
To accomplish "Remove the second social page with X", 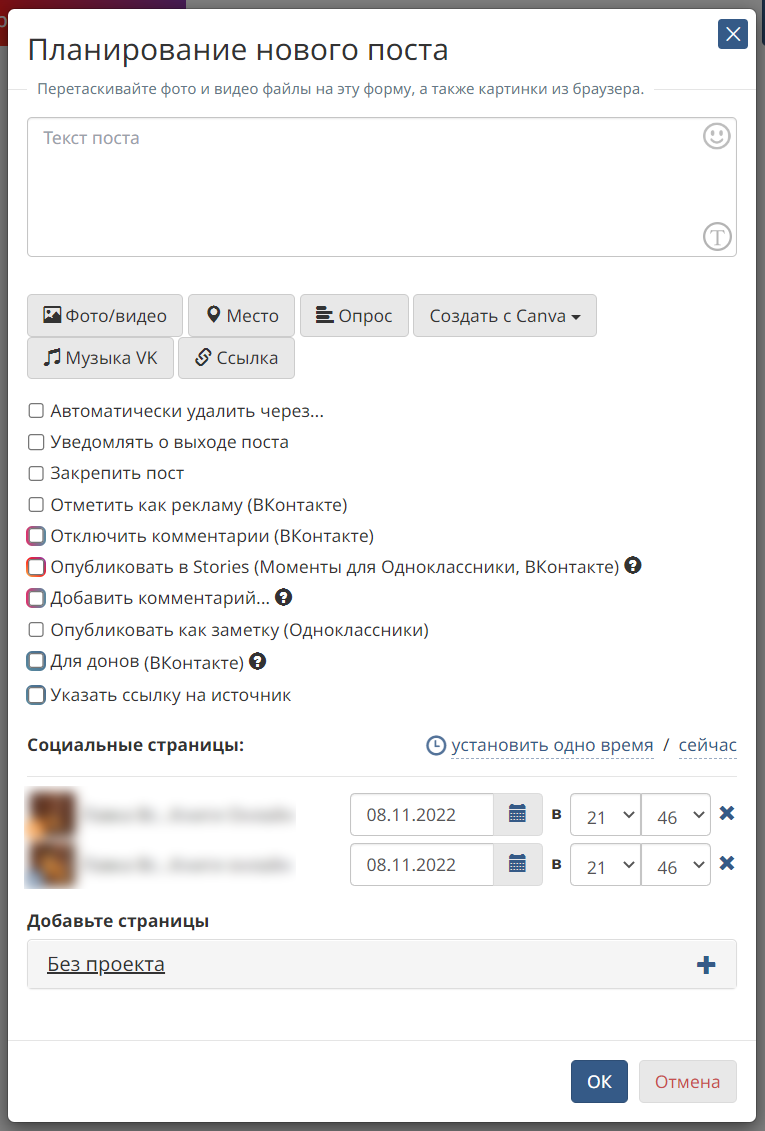I will coord(727,863).
